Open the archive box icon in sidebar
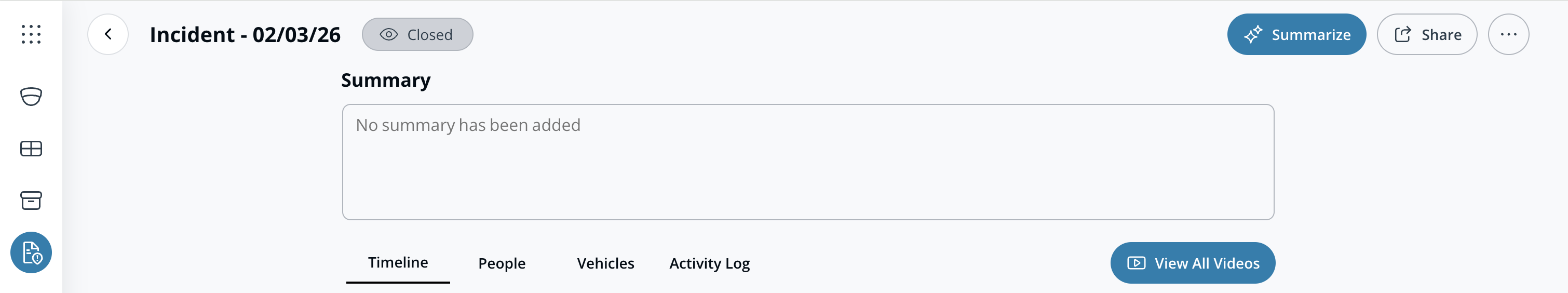1568x293 pixels. tap(31, 201)
